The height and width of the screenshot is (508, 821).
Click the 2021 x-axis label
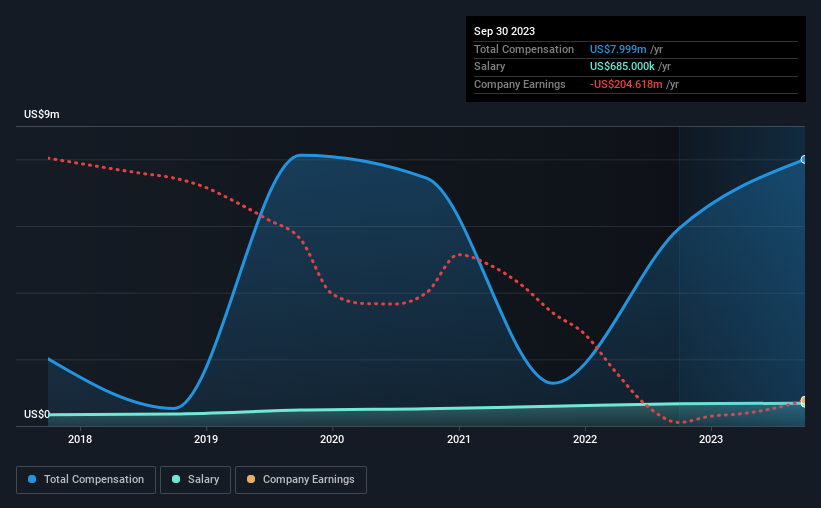click(459, 439)
